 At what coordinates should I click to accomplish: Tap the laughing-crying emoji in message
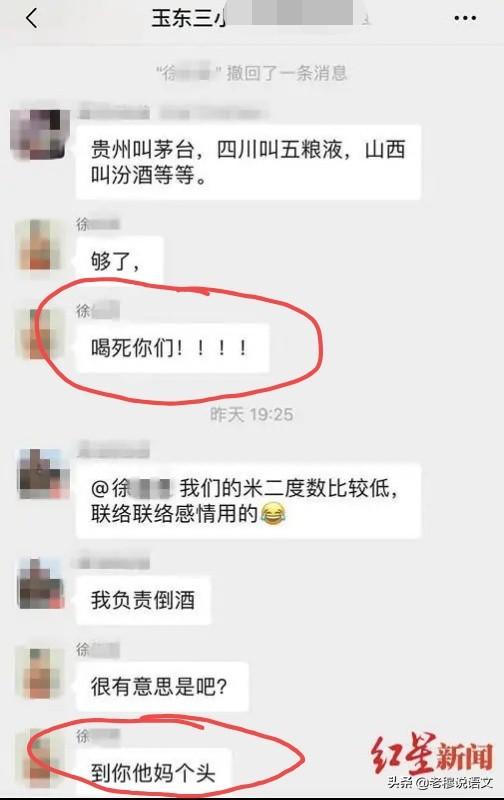(x=272, y=513)
